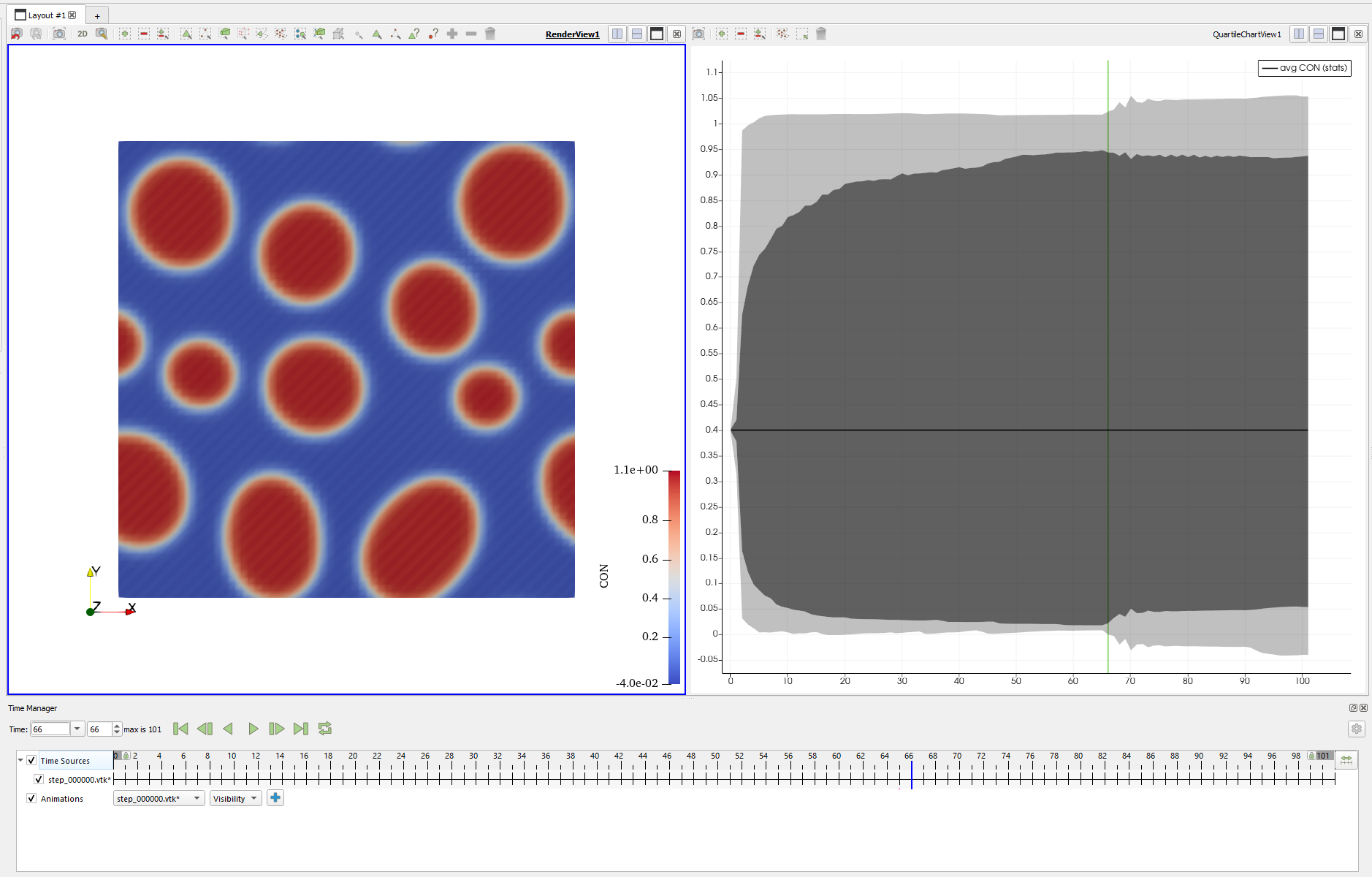Collapse the Time Sources tree row

20,760
